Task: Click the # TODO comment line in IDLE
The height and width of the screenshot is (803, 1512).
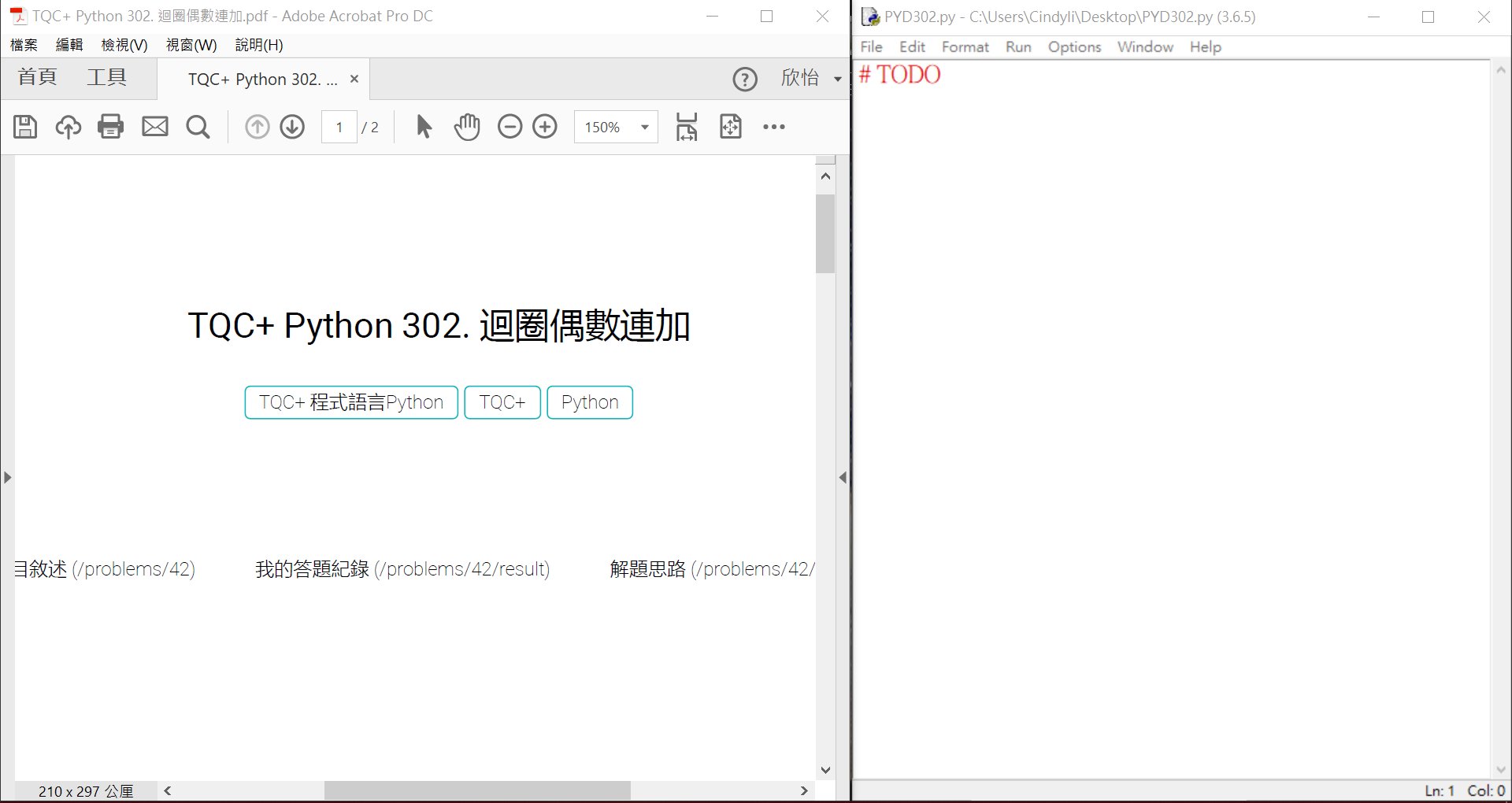Action: click(899, 75)
